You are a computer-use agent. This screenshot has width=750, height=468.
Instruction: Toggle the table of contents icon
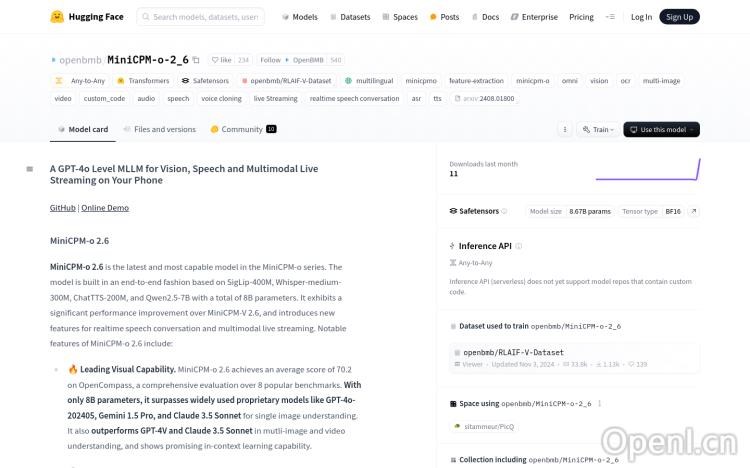point(30,169)
